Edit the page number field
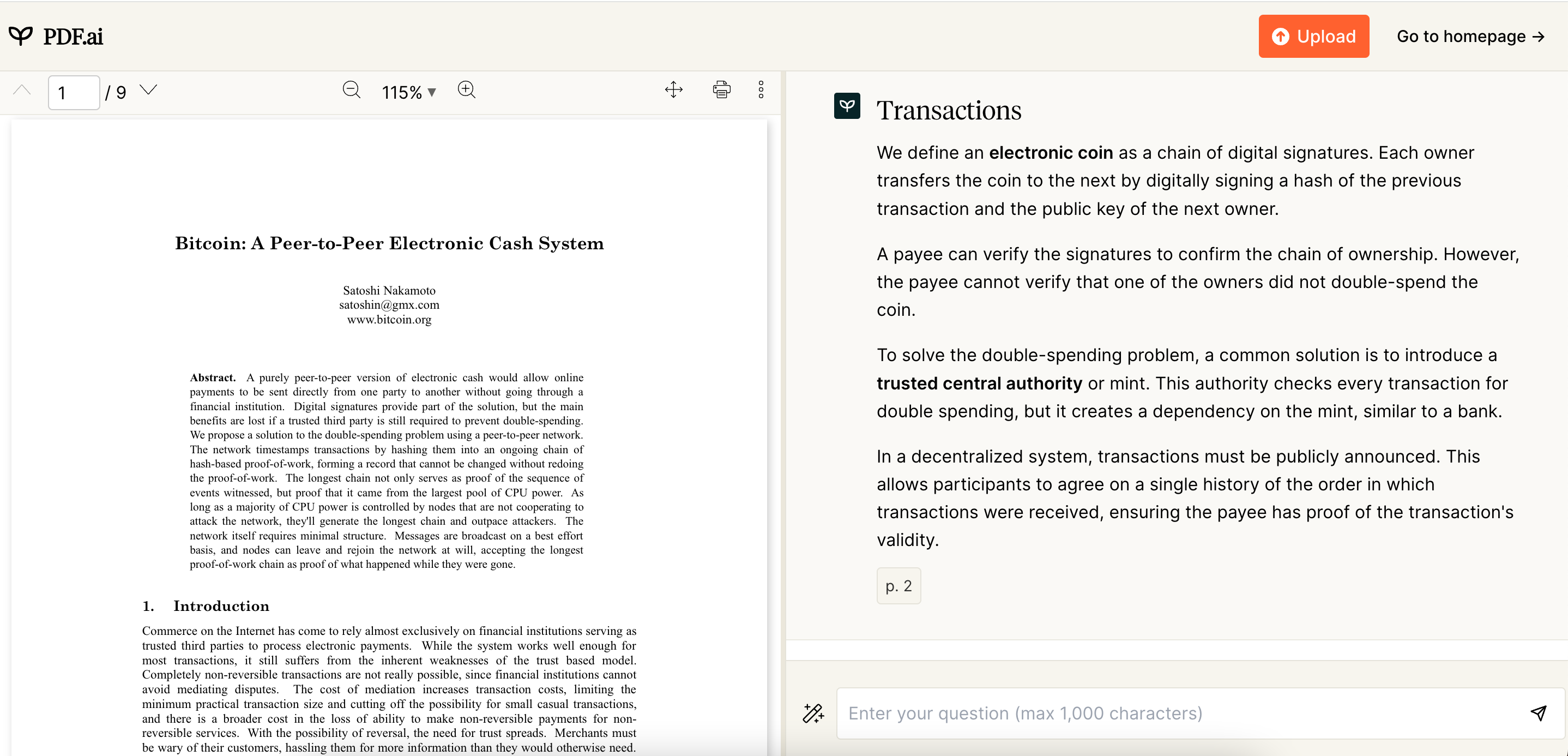Image resolution: width=1568 pixels, height=756 pixels. pos(73,92)
